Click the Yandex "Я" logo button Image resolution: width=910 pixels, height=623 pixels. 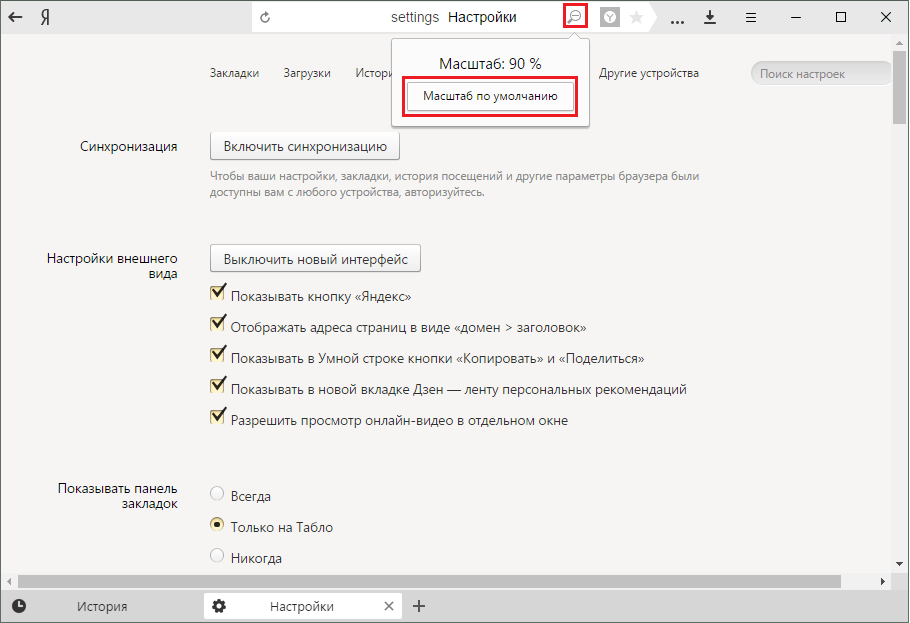click(x=46, y=18)
